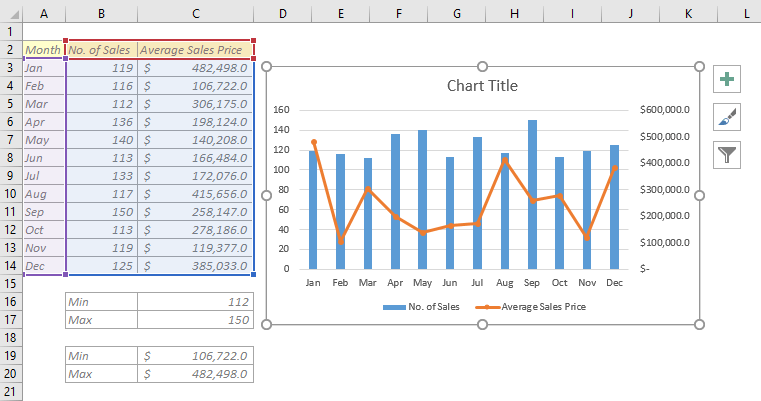Click the Min value cell showing 112
This screenshot has height=401, width=761.
click(x=196, y=301)
